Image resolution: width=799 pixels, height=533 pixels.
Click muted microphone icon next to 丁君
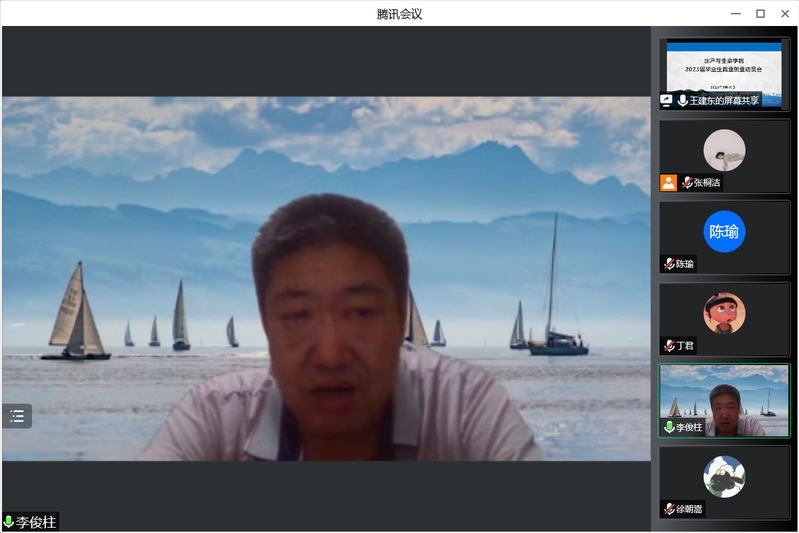point(669,345)
